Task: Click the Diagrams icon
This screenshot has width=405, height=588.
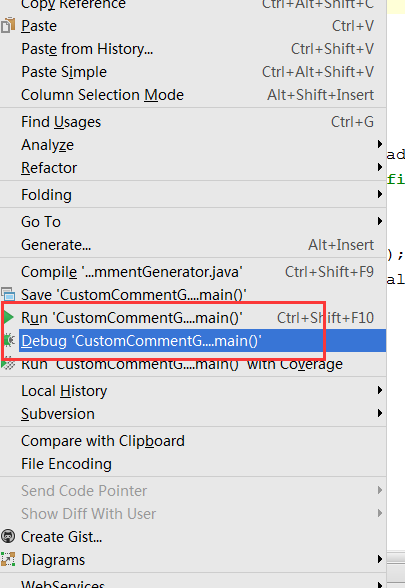Action: (8, 559)
